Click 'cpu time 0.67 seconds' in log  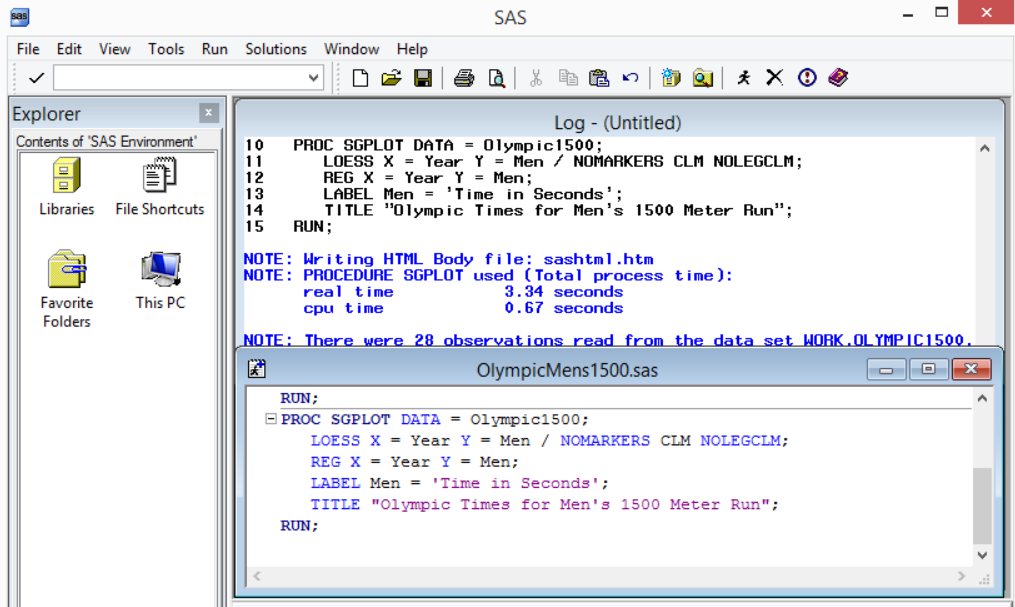click(463, 308)
